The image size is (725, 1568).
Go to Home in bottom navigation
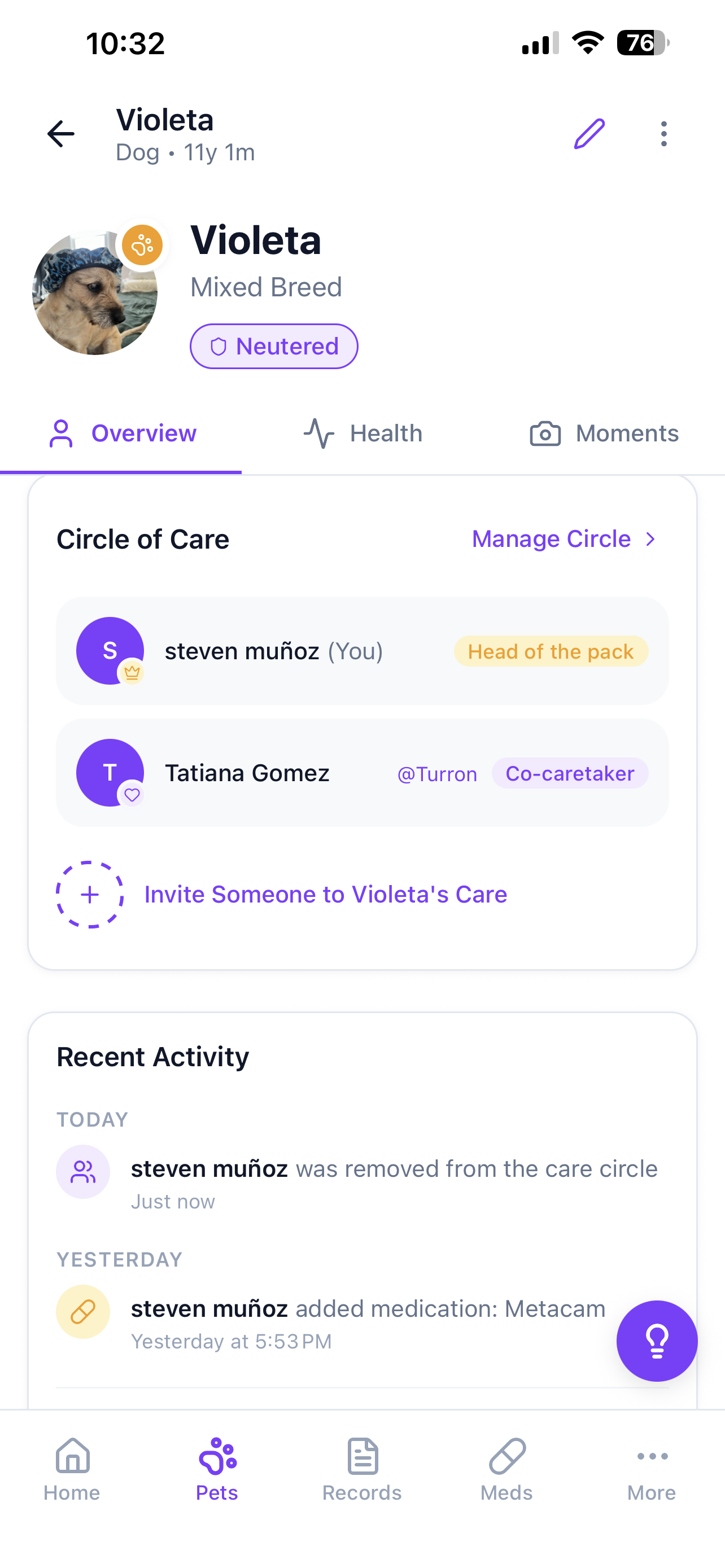coord(72,1468)
